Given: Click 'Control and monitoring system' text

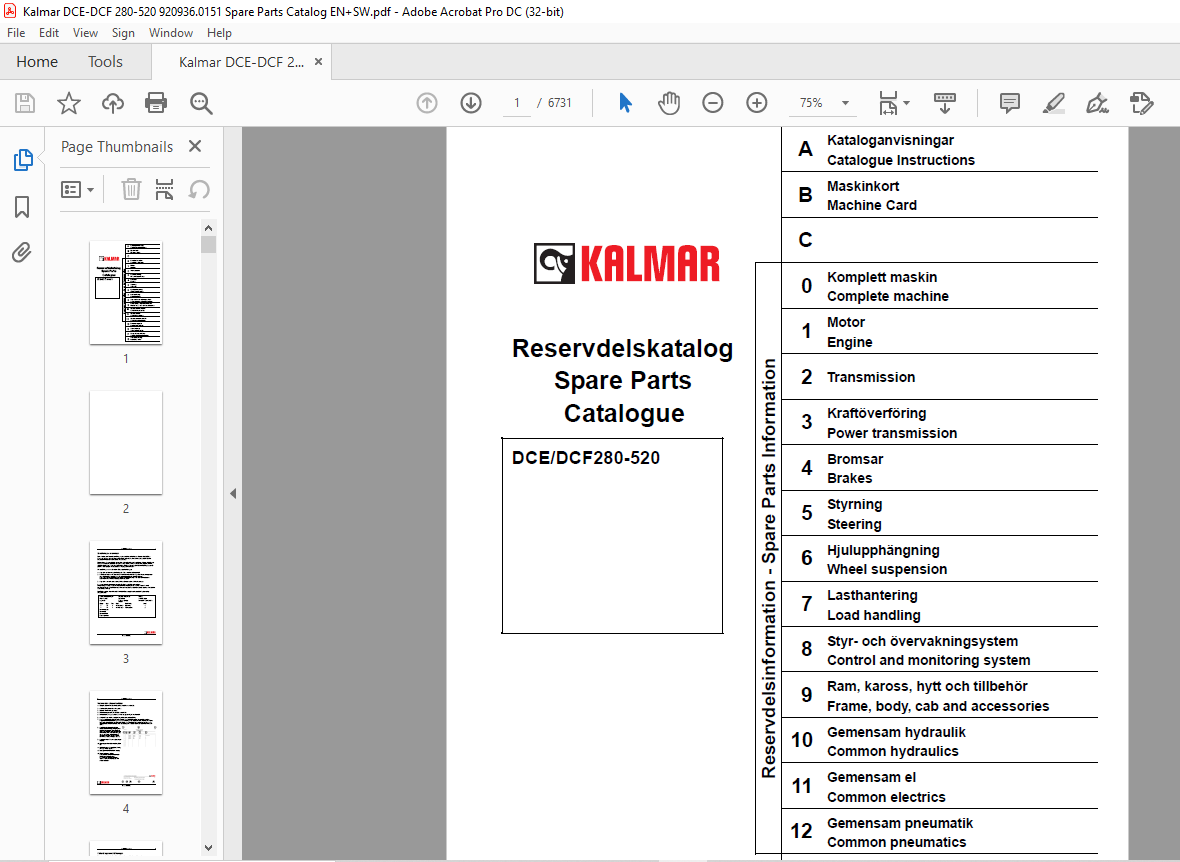Looking at the screenshot, I should click(x=929, y=660).
